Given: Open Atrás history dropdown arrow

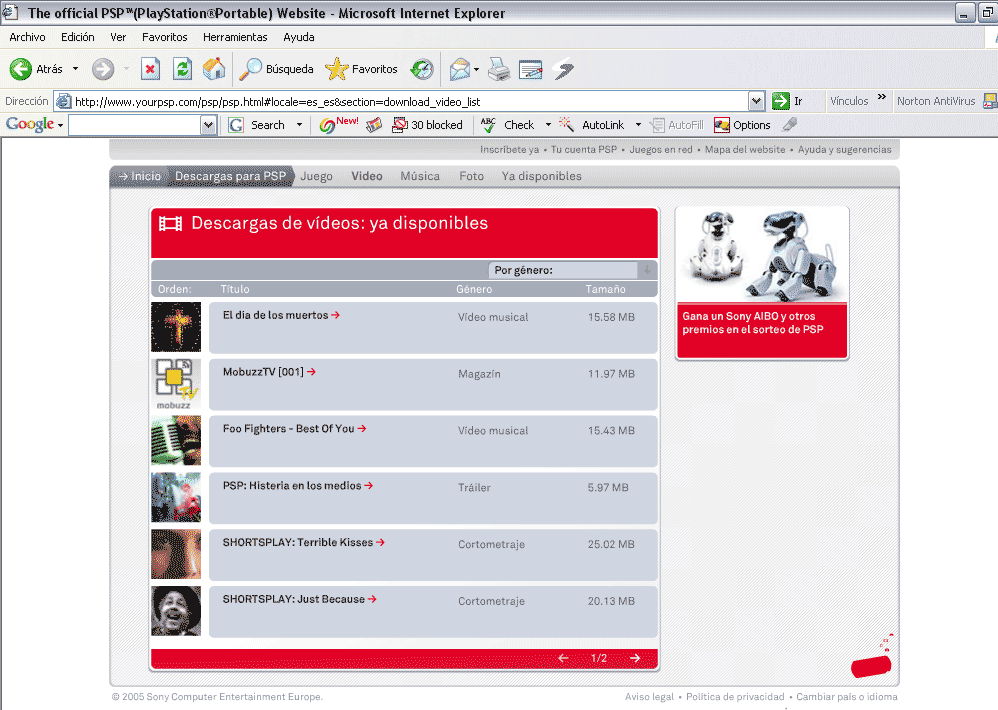Looking at the screenshot, I should [75, 69].
